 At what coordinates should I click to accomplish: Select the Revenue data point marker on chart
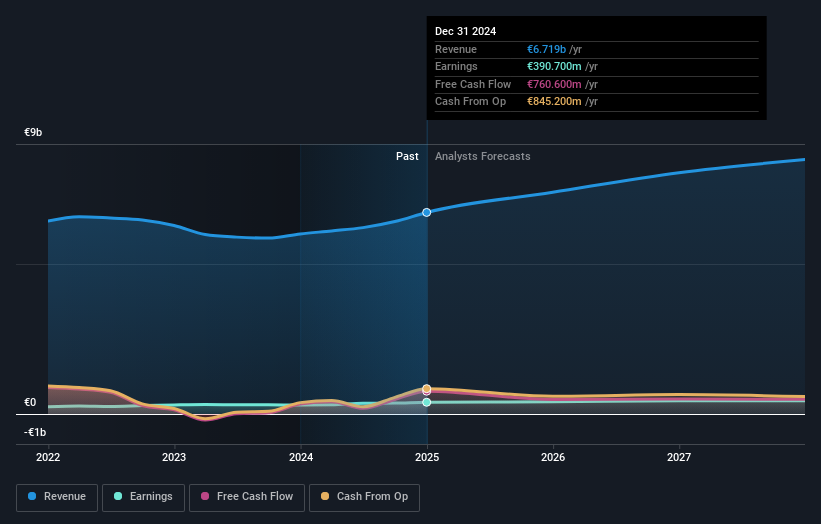click(x=427, y=213)
